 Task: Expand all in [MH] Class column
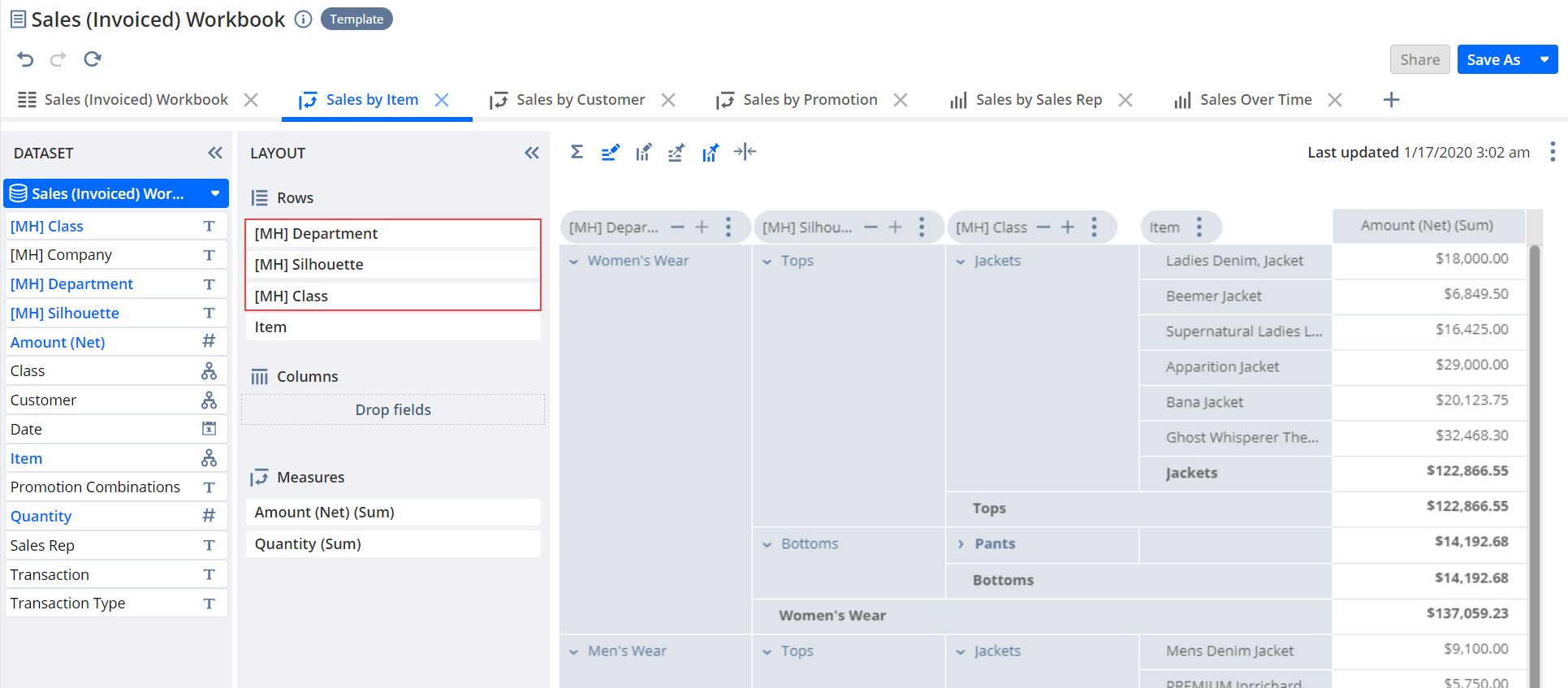(1068, 227)
